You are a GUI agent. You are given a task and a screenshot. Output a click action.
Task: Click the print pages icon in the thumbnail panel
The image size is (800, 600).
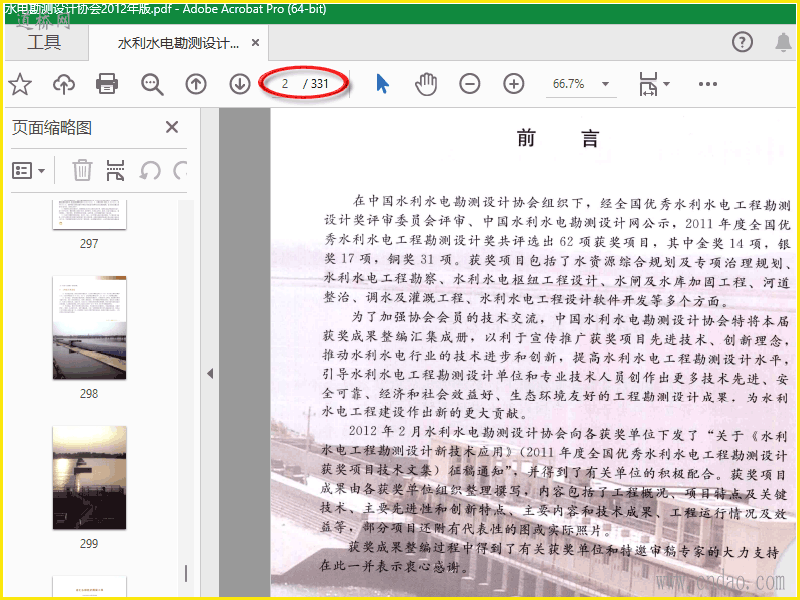[x=115, y=170]
